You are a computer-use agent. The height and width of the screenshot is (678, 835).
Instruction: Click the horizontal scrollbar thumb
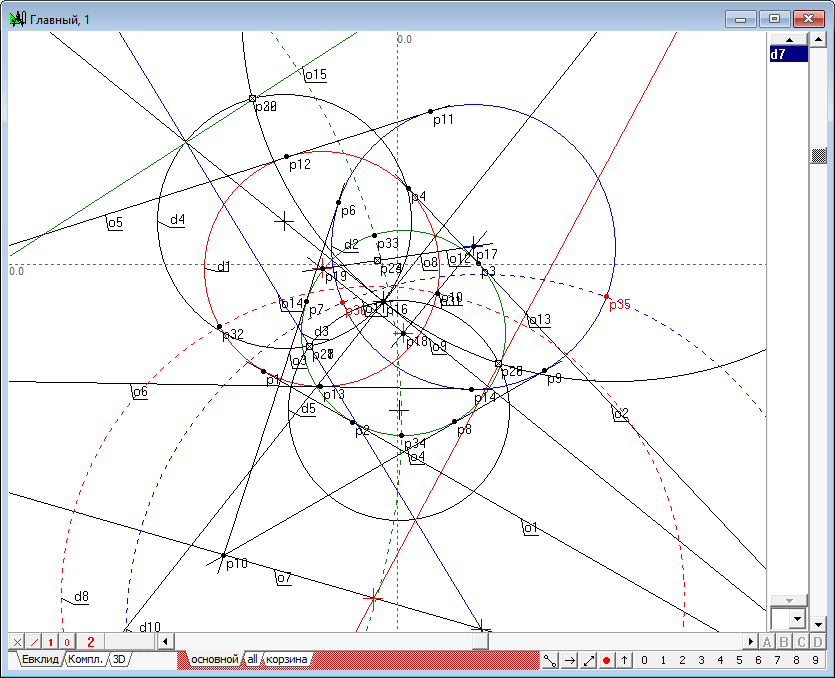(x=480, y=642)
